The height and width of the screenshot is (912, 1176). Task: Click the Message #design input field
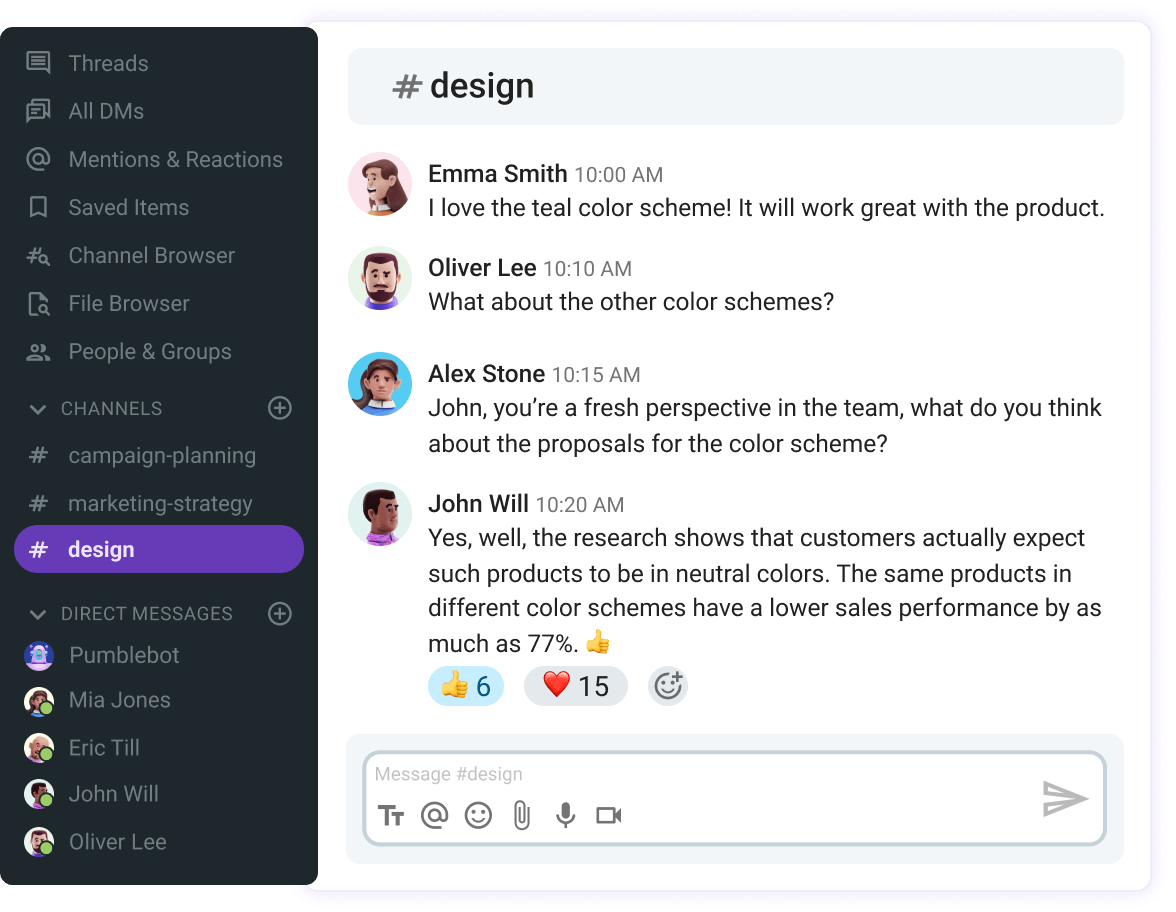700,775
